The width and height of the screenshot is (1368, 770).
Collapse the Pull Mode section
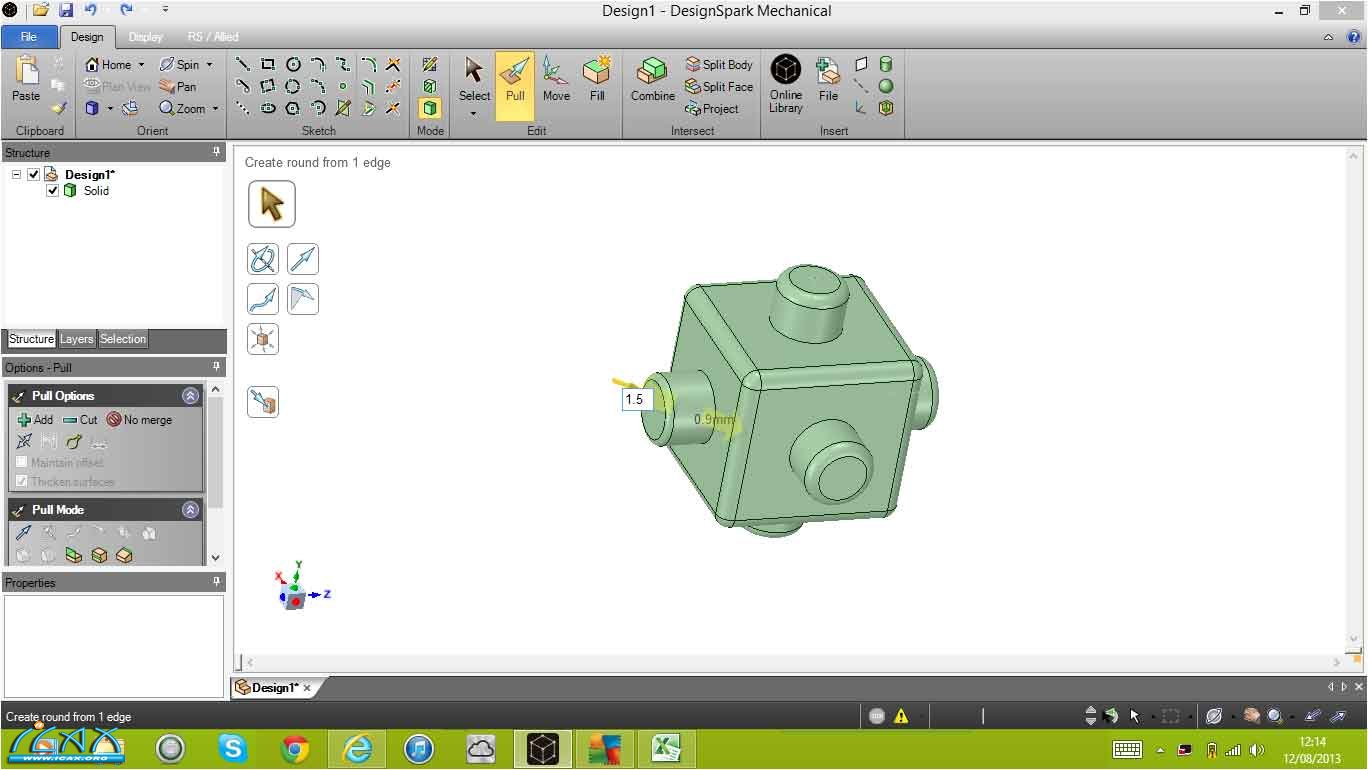[x=190, y=510]
